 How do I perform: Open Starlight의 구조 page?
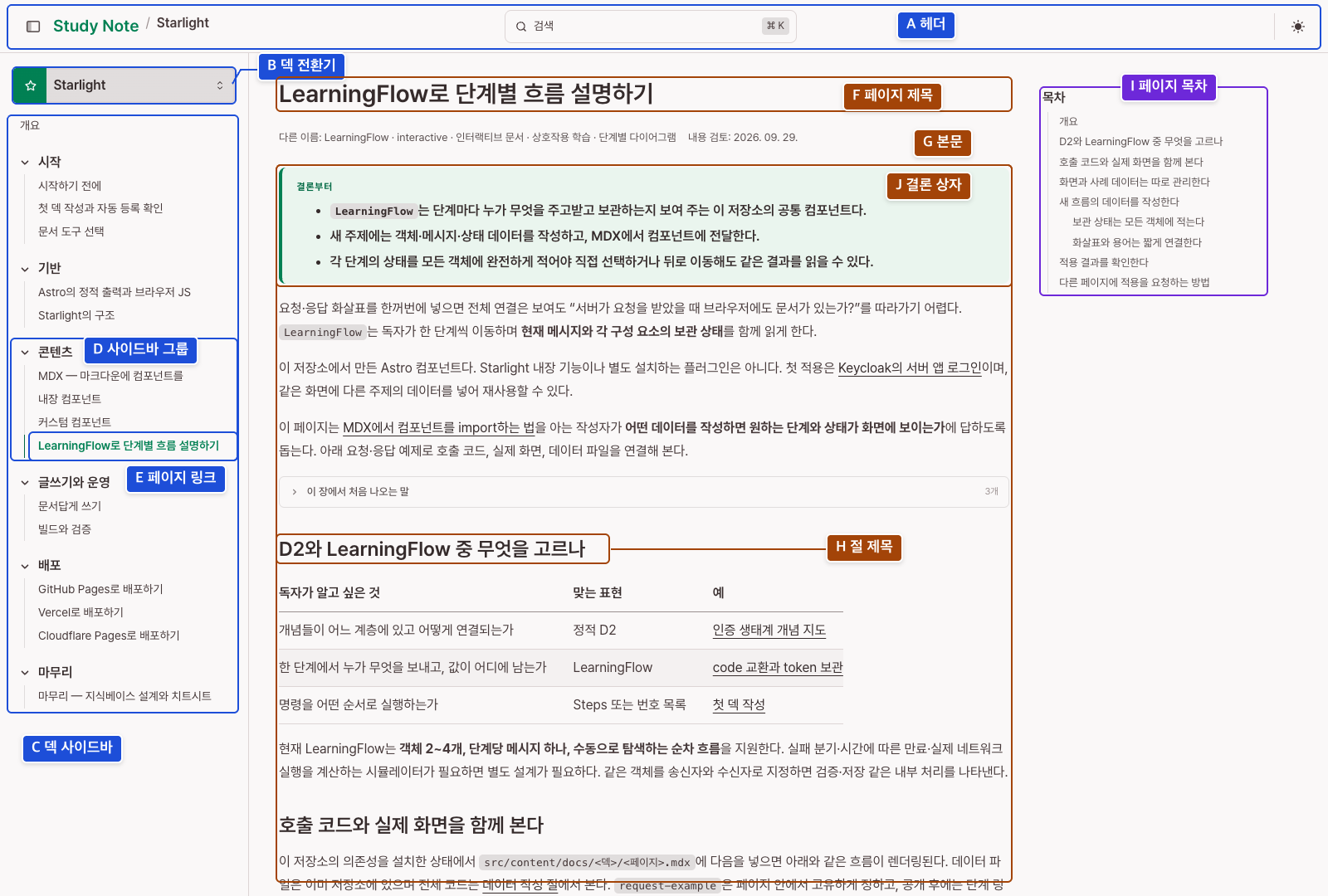pyautogui.click(x=76, y=315)
